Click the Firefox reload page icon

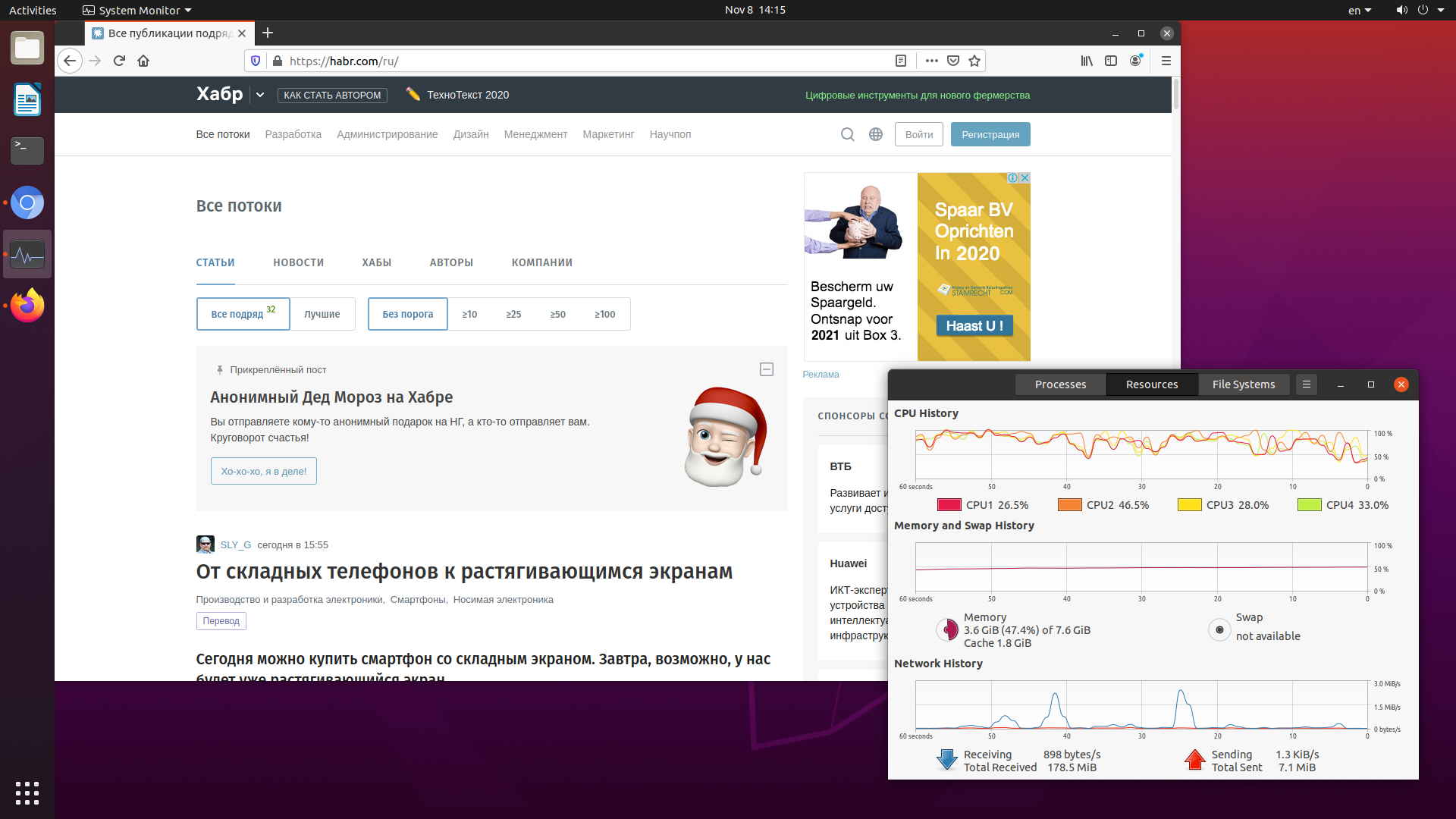(x=119, y=61)
